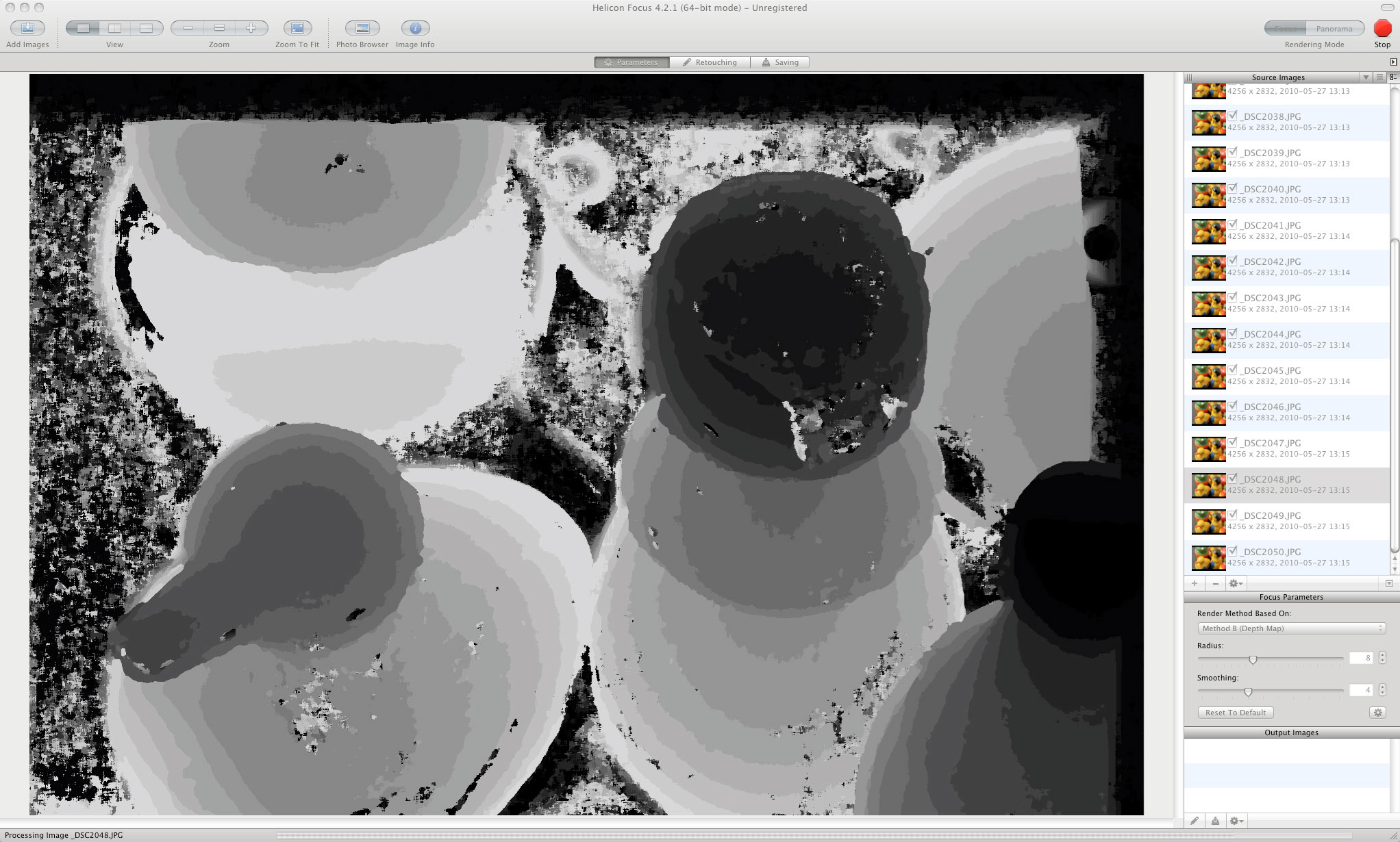This screenshot has width=1400, height=842.
Task: Uncheck the _DSC2046.JPG checkbox
Action: click(x=1233, y=406)
